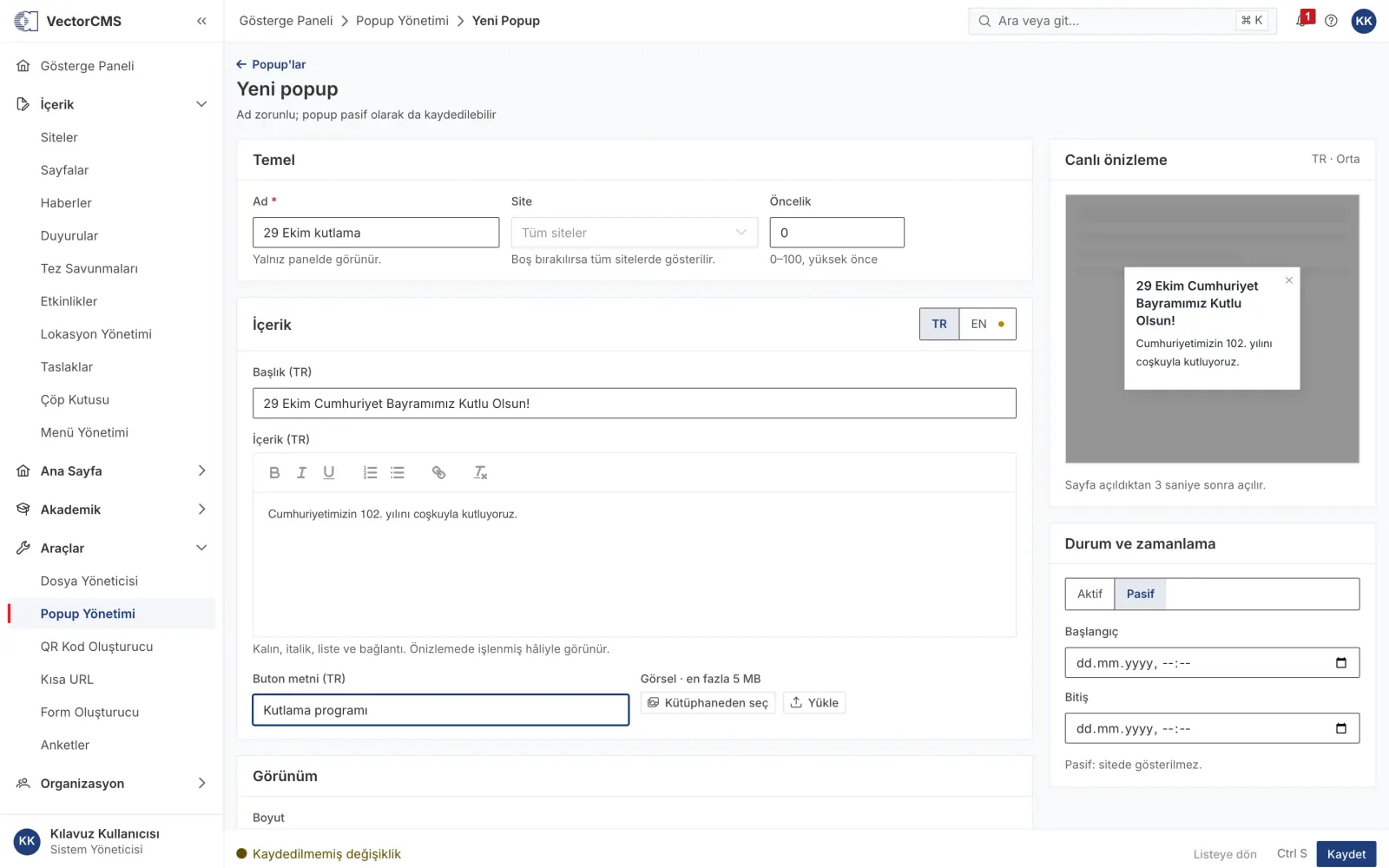Open the Site dropdown Tüm siteler
This screenshot has height=868, width=1389.
coord(634,233)
